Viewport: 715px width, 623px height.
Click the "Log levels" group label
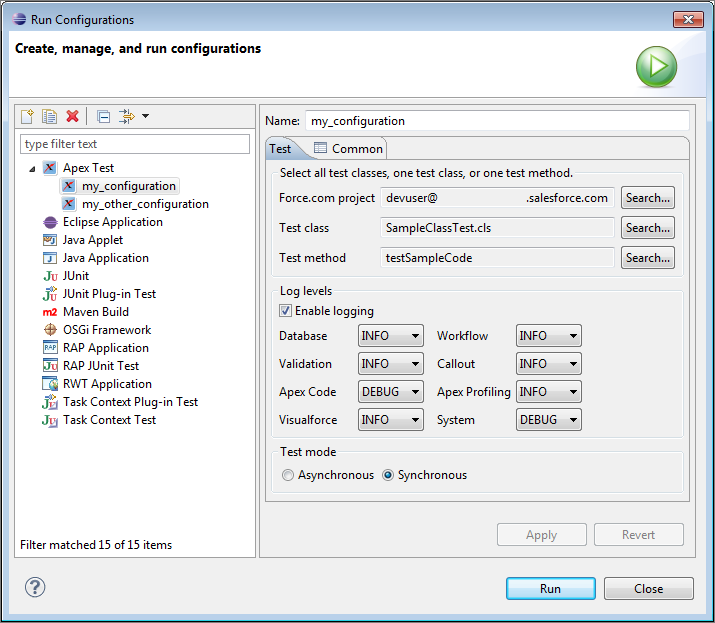pos(306,291)
